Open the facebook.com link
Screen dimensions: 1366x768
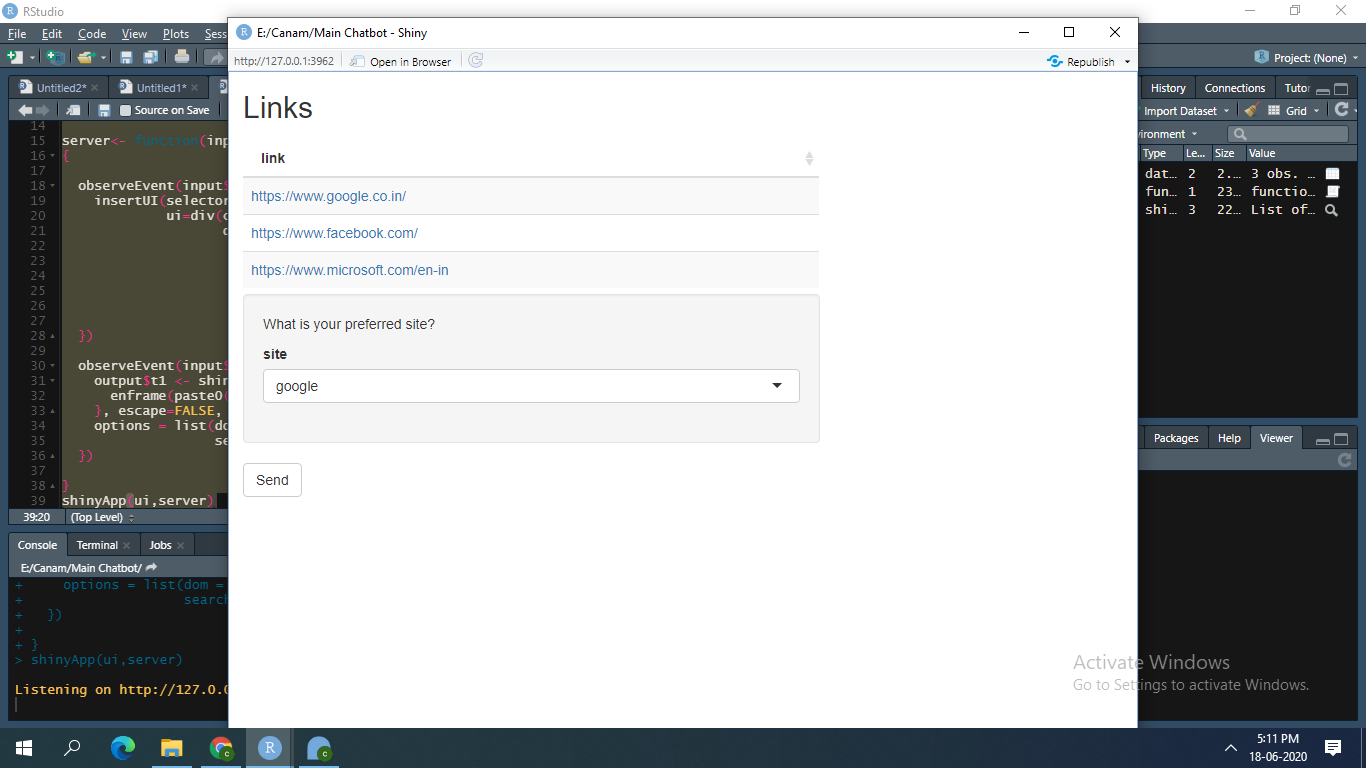coord(334,233)
